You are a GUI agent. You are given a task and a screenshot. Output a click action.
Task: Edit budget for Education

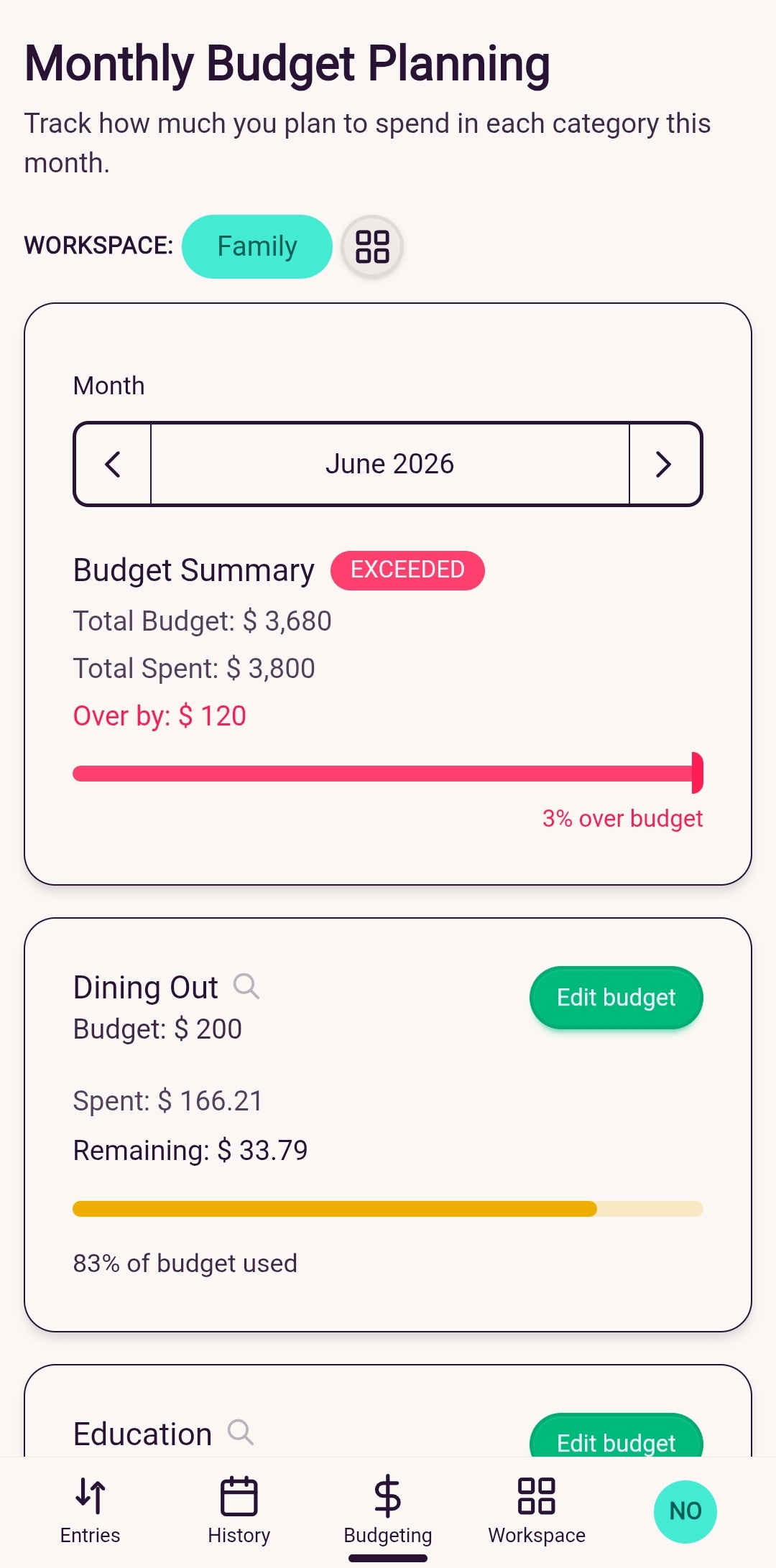(616, 1435)
